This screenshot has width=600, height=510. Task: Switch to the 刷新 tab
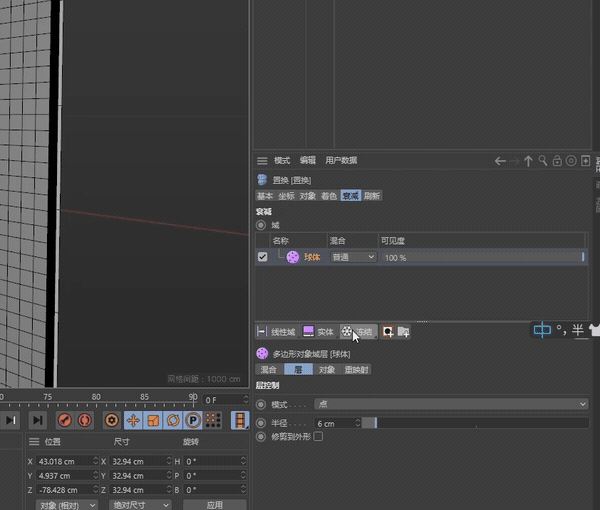point(372,196)
